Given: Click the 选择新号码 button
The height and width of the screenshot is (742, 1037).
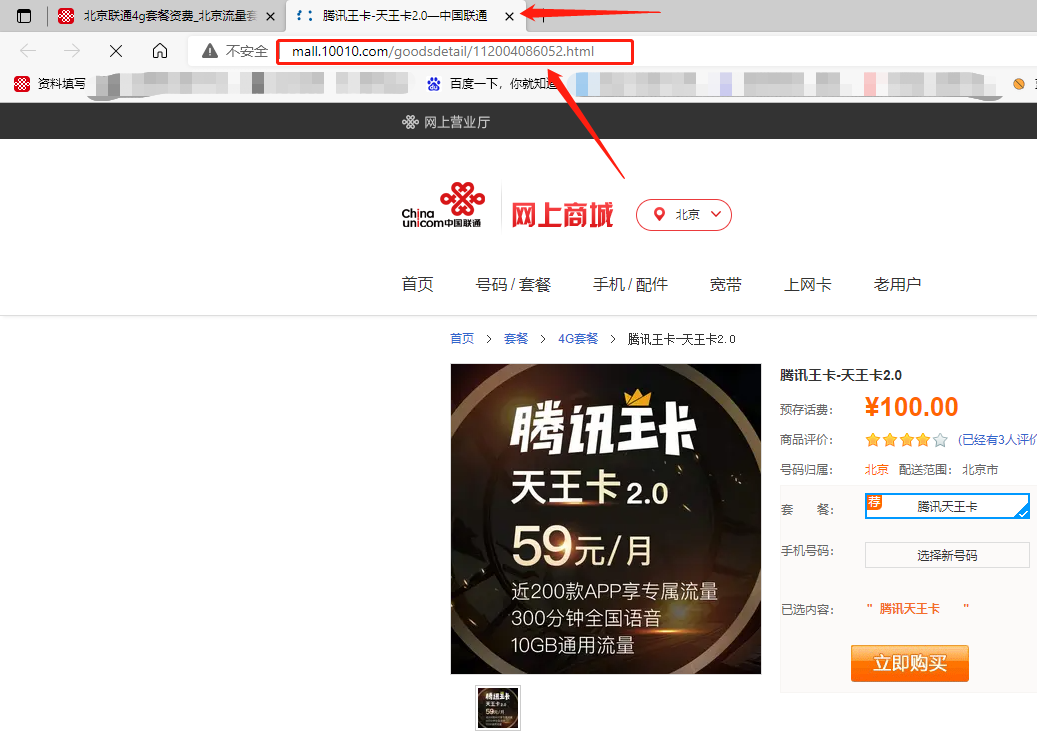Looking at the screenshot, I should coord(947,556).
